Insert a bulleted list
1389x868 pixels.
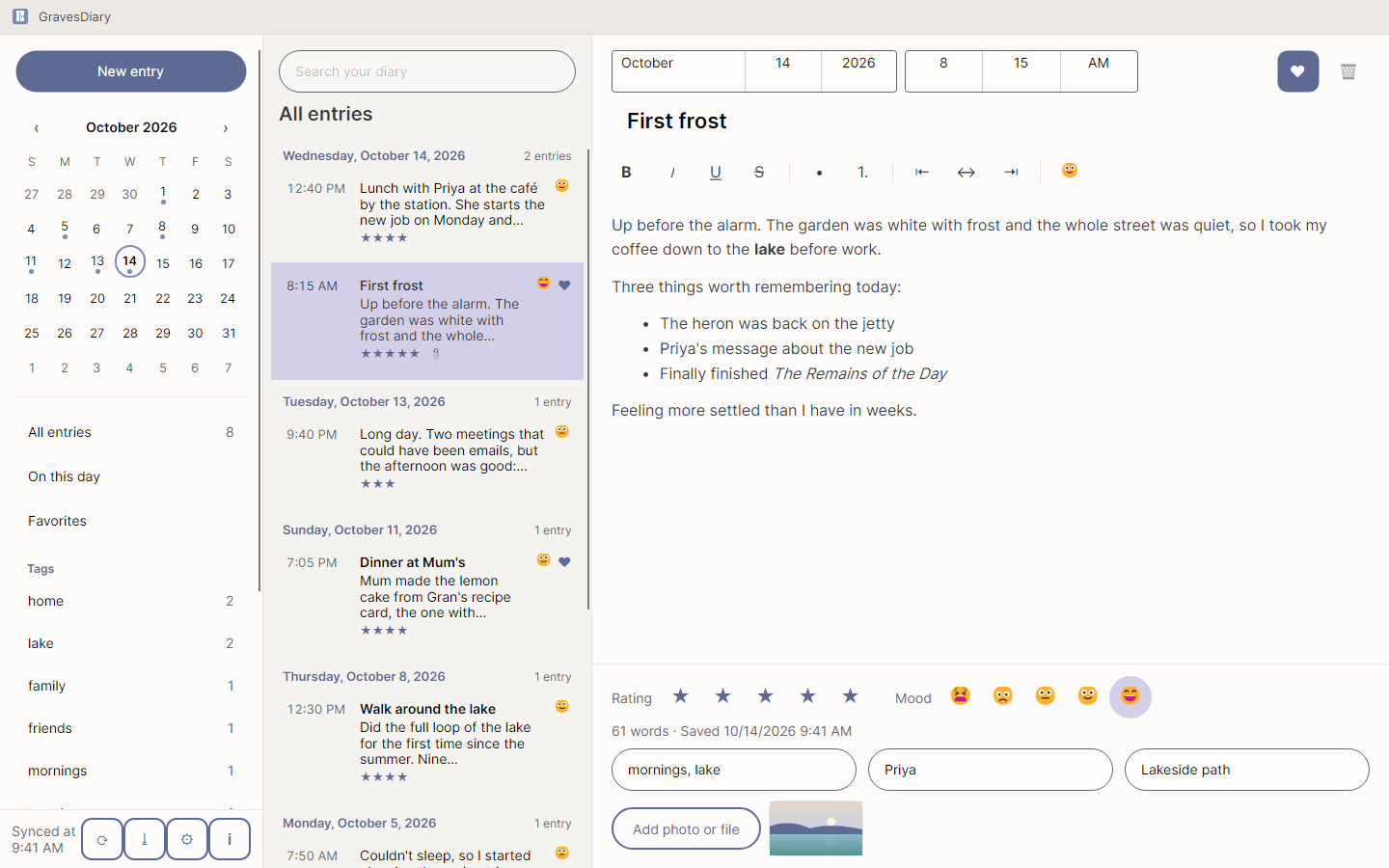(x=819, y=172)
